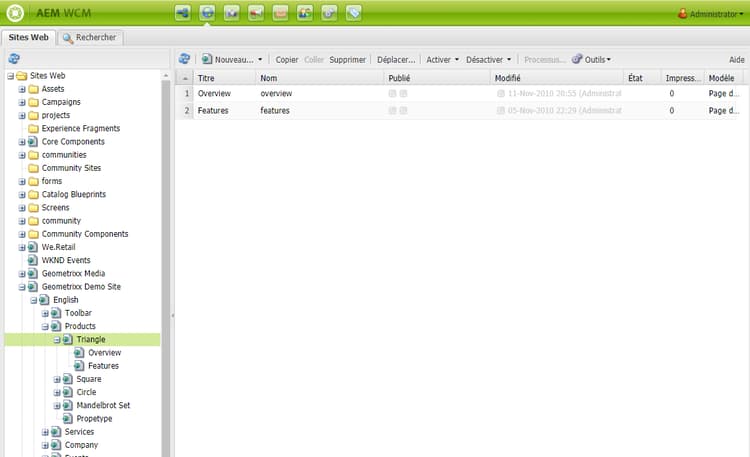Select the Company tree item

pyautogui.click(x=81, y=445)
